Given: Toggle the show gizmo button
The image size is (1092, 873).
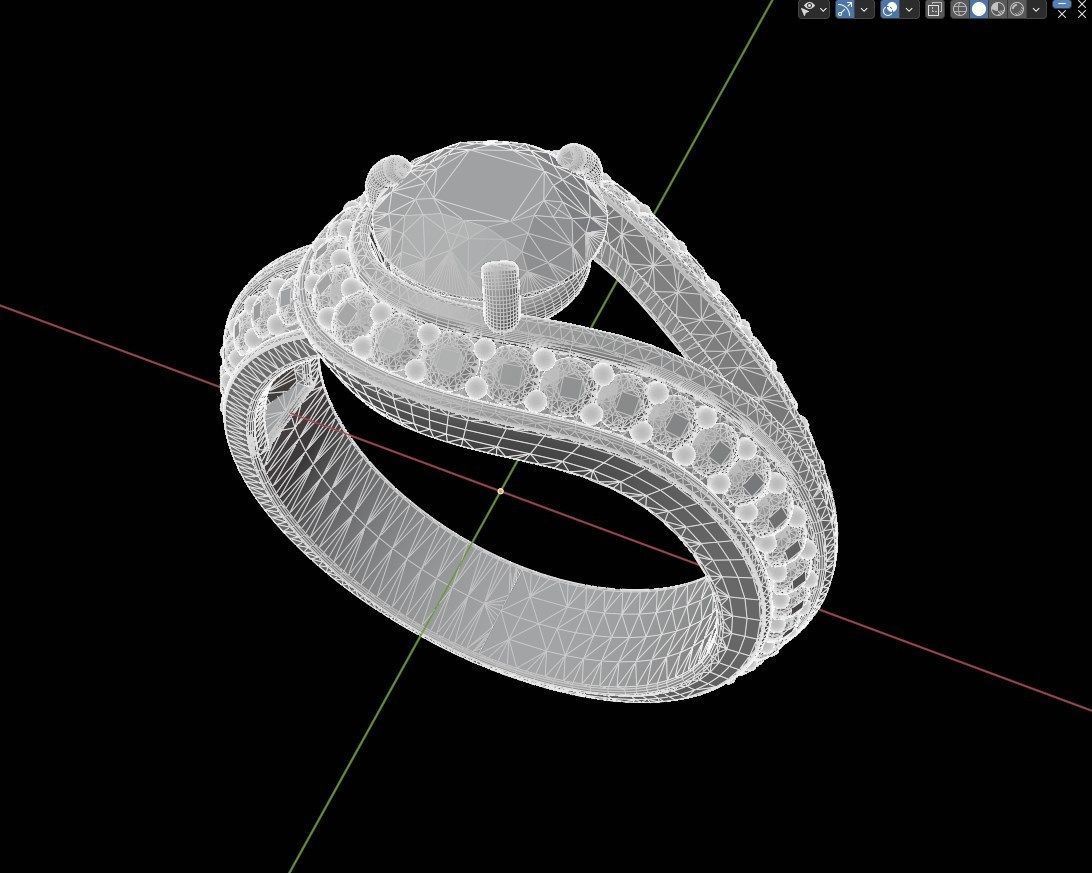Looking at the screenshot, I should pos(845,9).
